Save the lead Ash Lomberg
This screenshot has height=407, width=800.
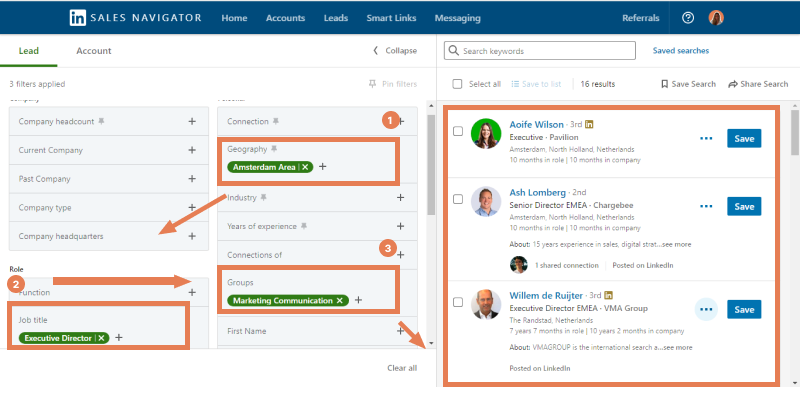744,207
